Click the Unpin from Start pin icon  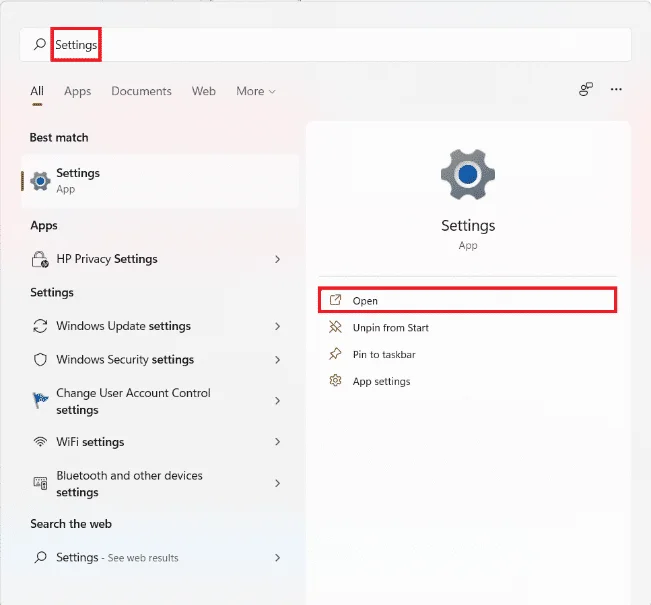pyautogui.click(x=335, y=327)
